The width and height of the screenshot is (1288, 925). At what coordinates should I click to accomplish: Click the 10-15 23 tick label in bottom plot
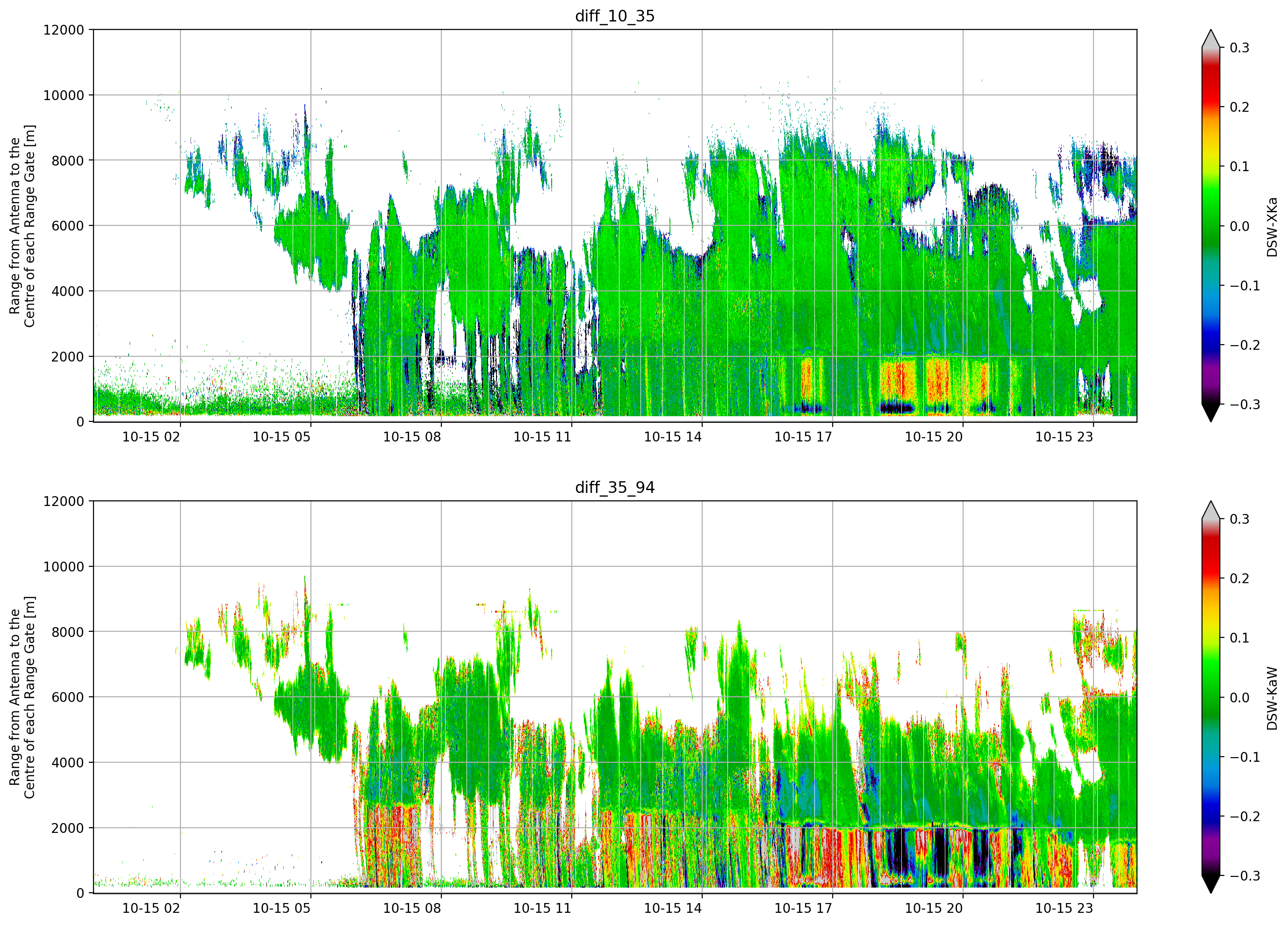pos(1064,908)
